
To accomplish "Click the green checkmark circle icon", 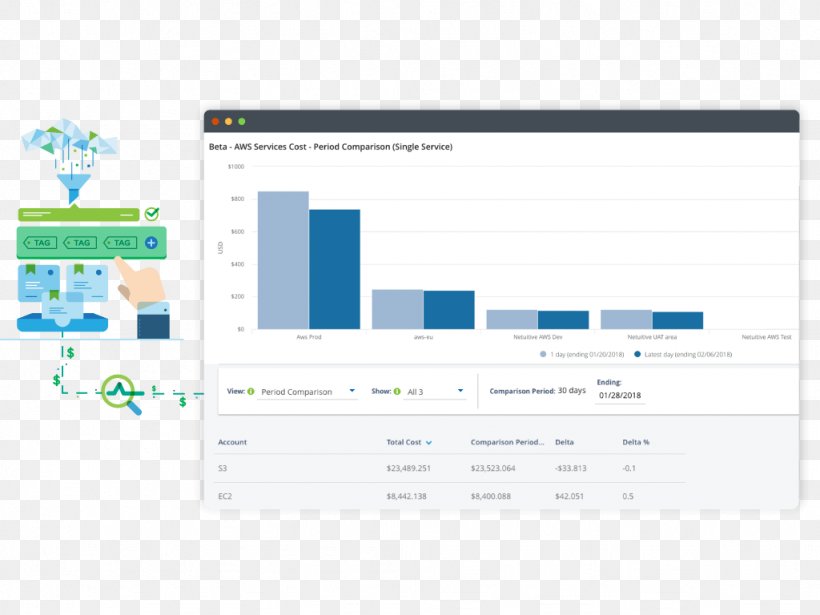I will click(152, 213).
